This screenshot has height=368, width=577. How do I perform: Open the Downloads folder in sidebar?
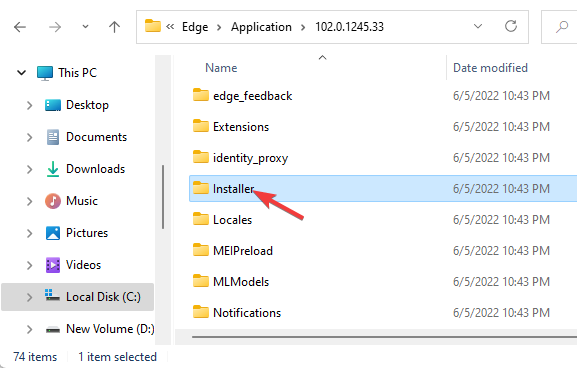point(95,169)
